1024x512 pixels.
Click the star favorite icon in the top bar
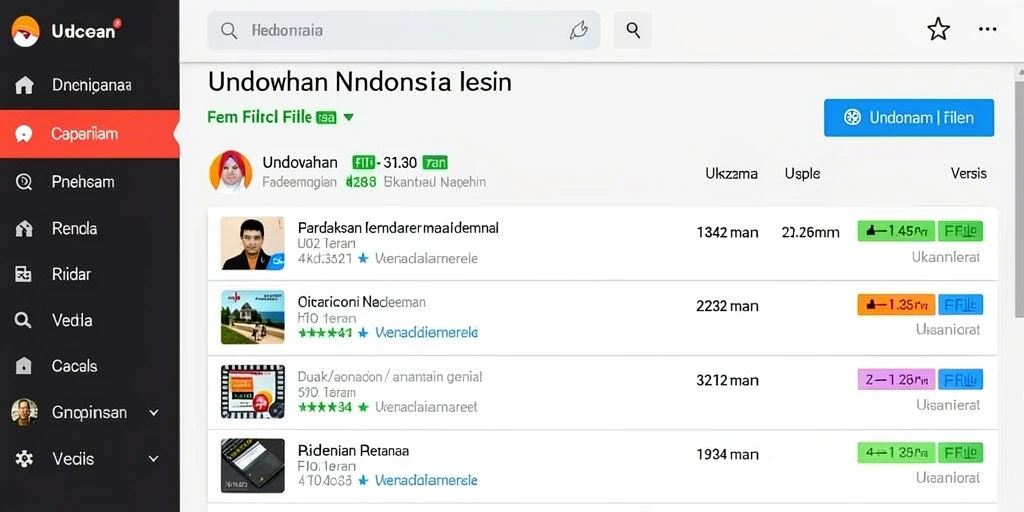[x=938, y=29]
